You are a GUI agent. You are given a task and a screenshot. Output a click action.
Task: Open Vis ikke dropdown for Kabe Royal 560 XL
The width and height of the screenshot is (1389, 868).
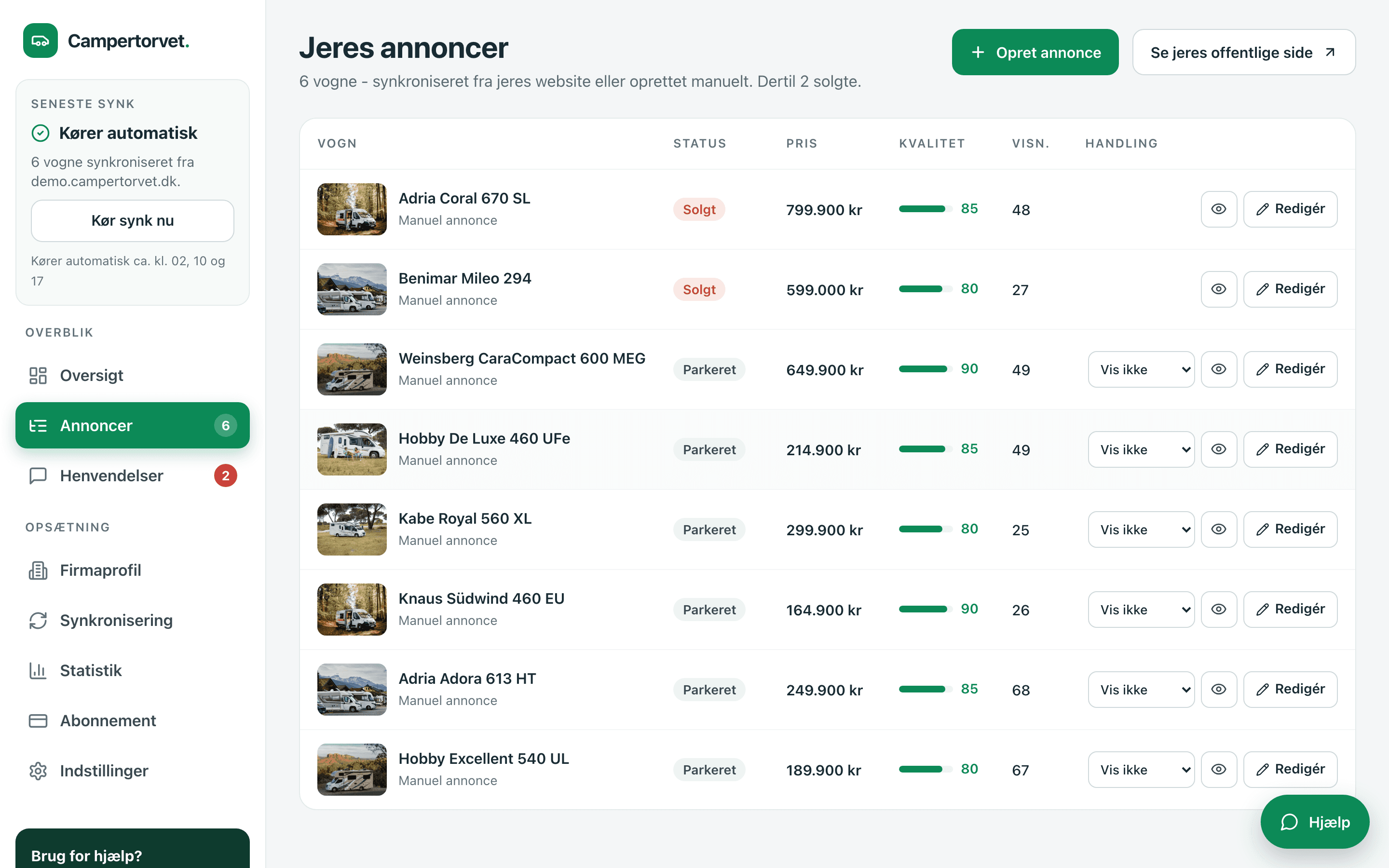tap(1141, 529)
